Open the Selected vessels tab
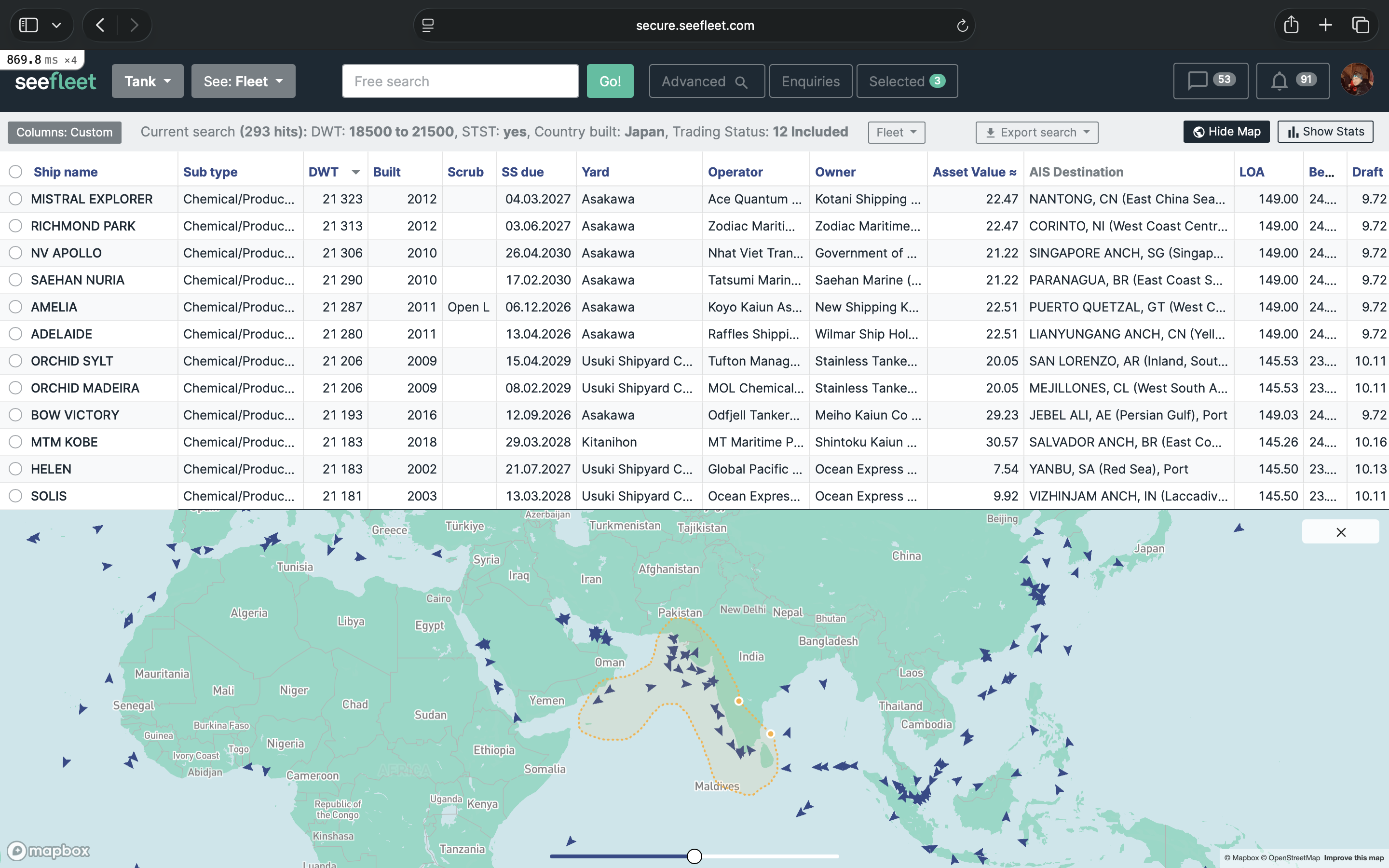1389x868 pixels. tap(906, 81)
